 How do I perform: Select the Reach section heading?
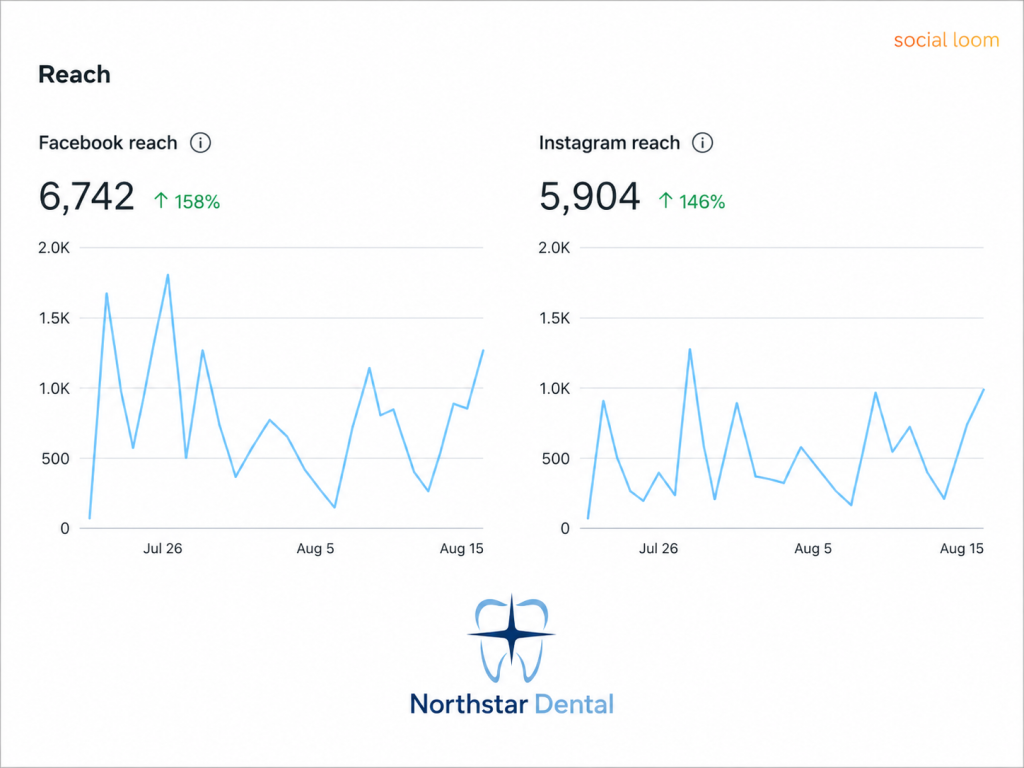click(74, 74)
